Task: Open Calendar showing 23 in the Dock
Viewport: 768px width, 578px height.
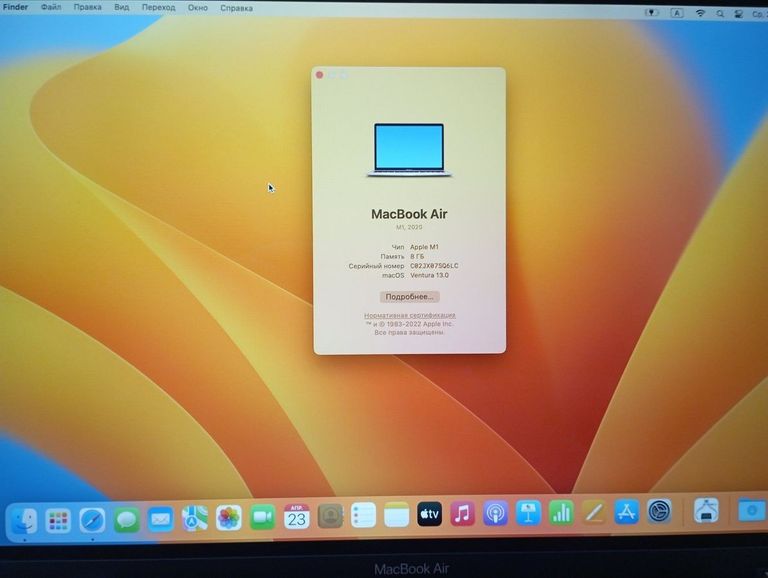Action: (x=296, y=517)
